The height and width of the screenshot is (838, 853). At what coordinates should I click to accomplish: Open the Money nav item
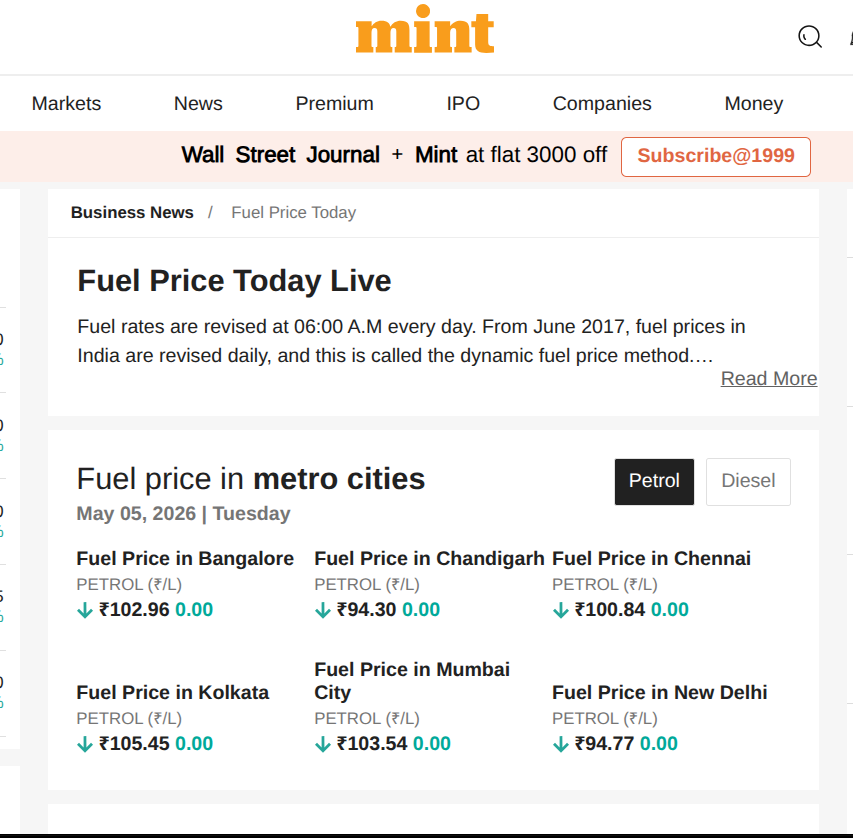[753, 103]
